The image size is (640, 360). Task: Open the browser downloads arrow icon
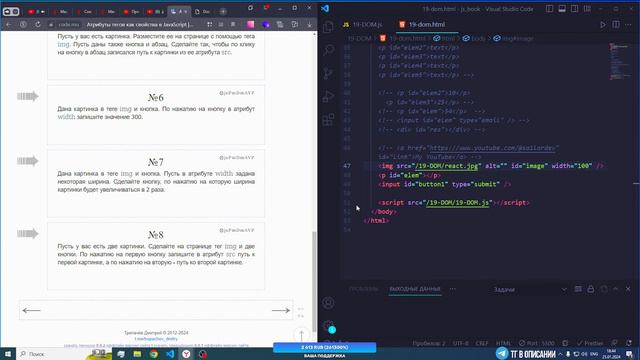pyautogui.click(x=309, y=24)
